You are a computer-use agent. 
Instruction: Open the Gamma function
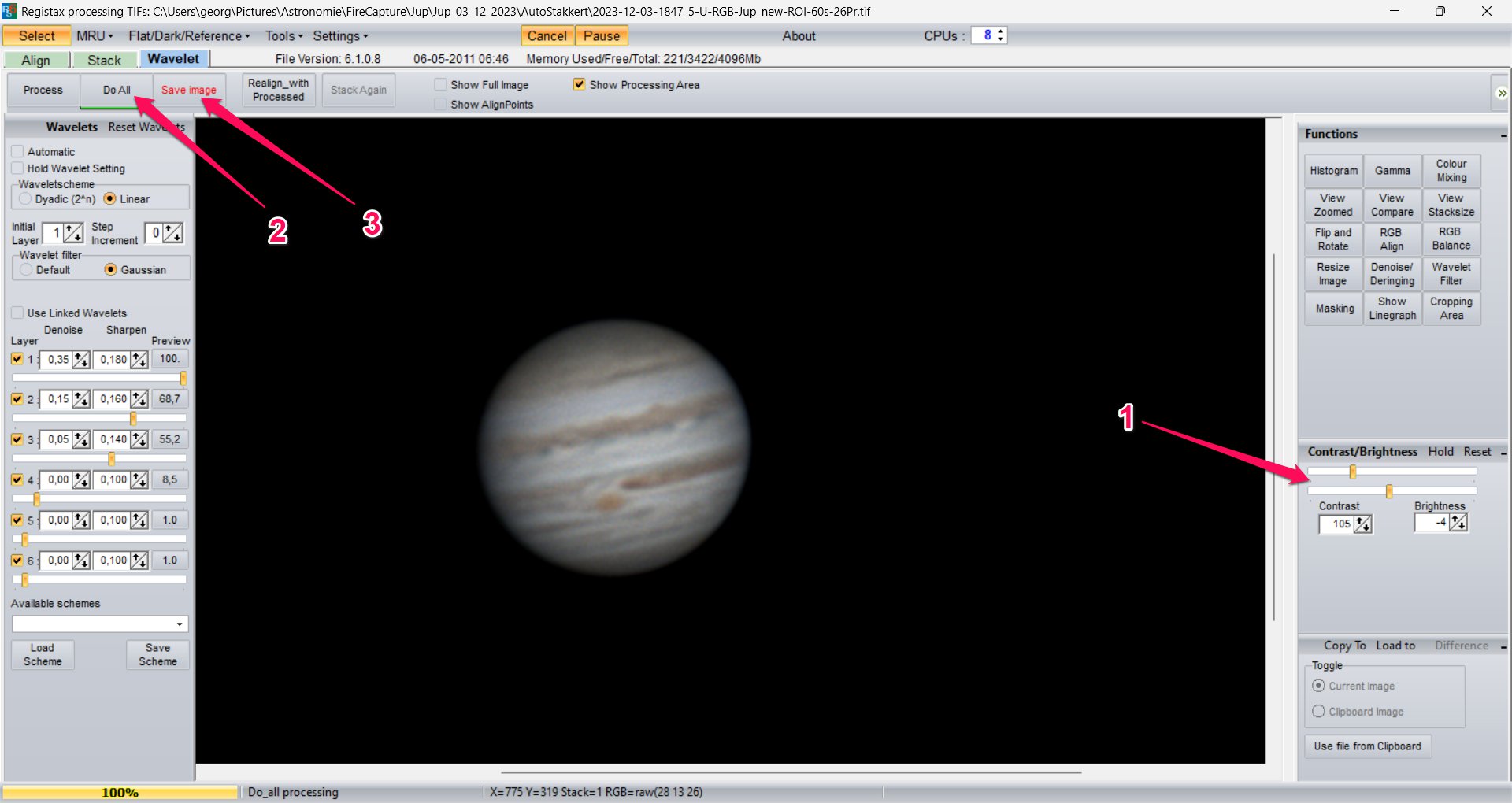pos(1393,171)
